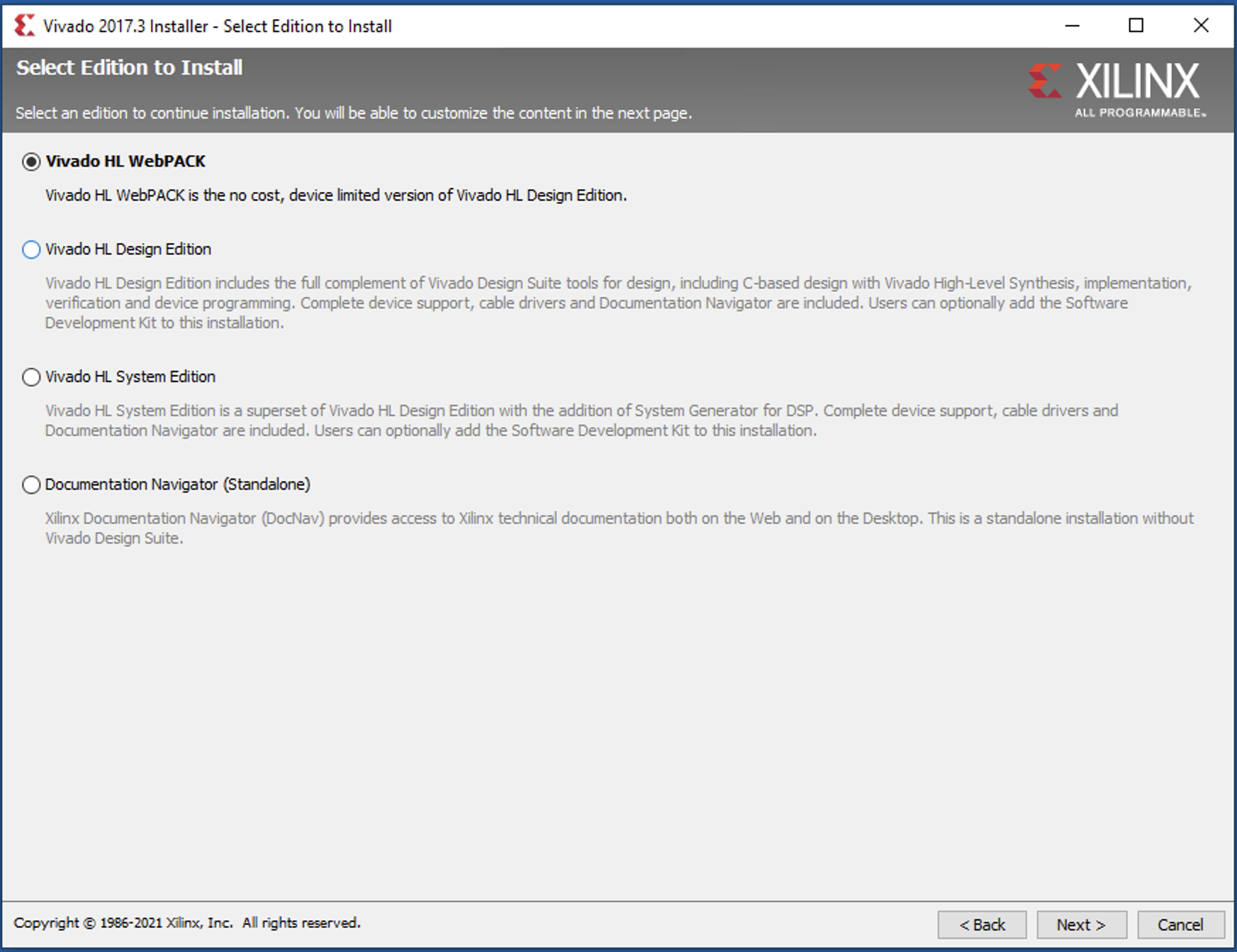Click the 'Vivado 2017.3 Installer' title bar text
Viewport: 1237px width, 952px height.
click(x=217, y=26)
